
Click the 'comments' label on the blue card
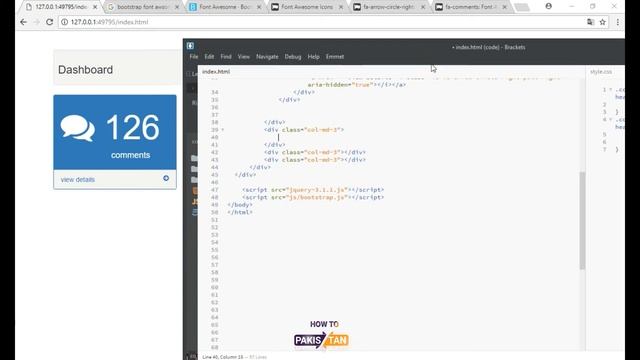(130, 155)
